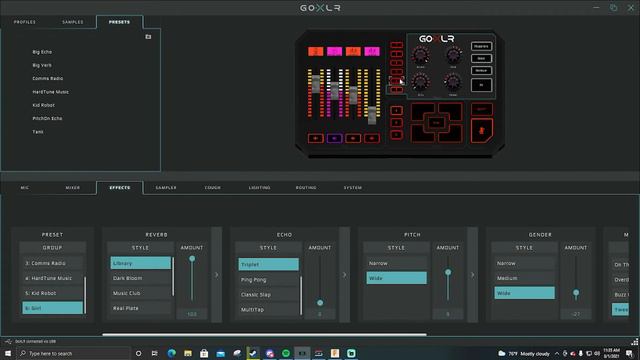Viewport: 640px width, 360px height.
Task: Click the Reverb amount value field
Action: click(x=192, y=314)
